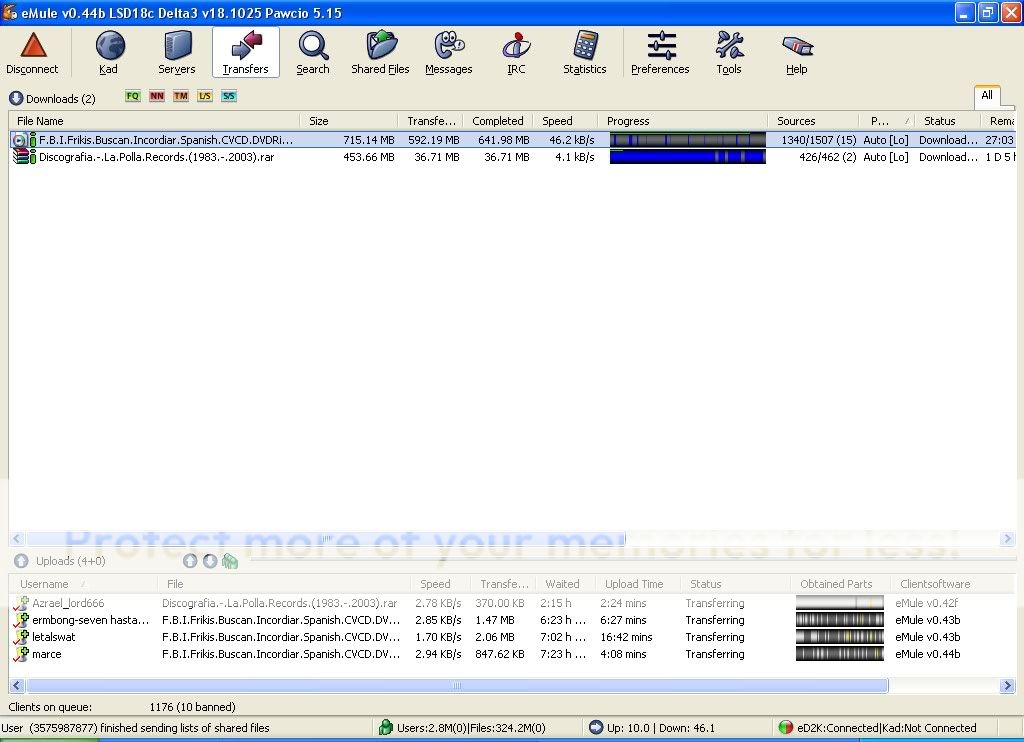Click the Downloads (2) arrow icon

pyautogui.click(x=16, y=99)
